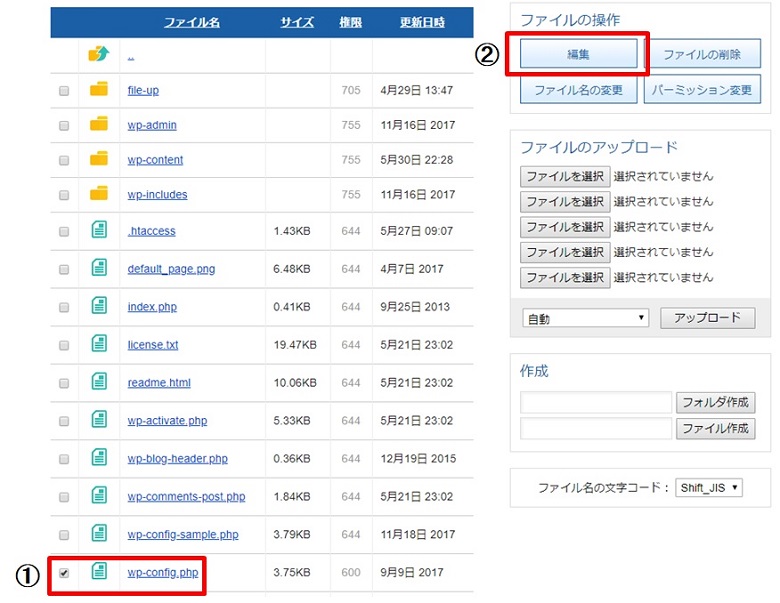The height and width of the screenshot is (603, 780).
Task: Select the license.txt checkbox
Action: tap(64, 345)
